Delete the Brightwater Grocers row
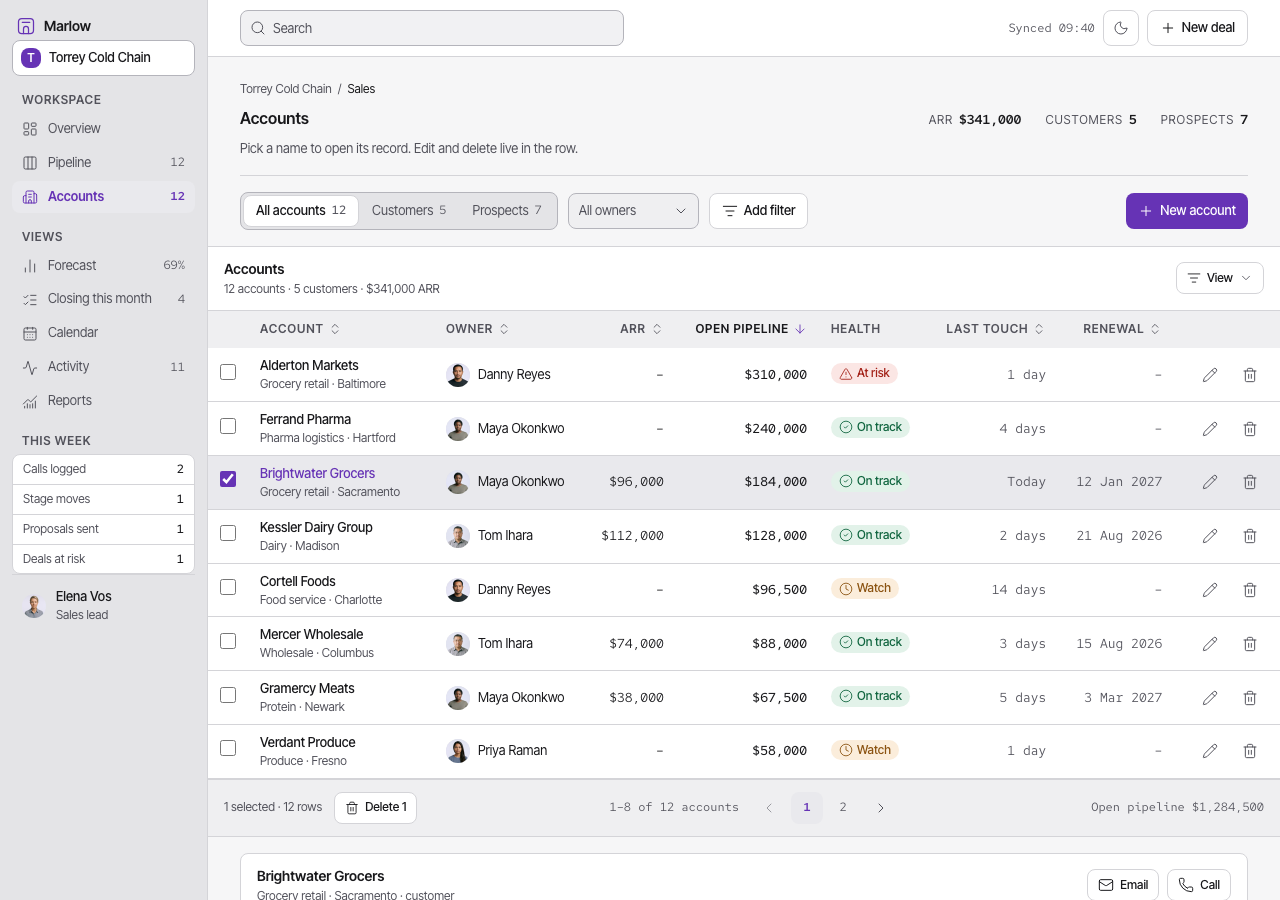 pos(1250,482)
